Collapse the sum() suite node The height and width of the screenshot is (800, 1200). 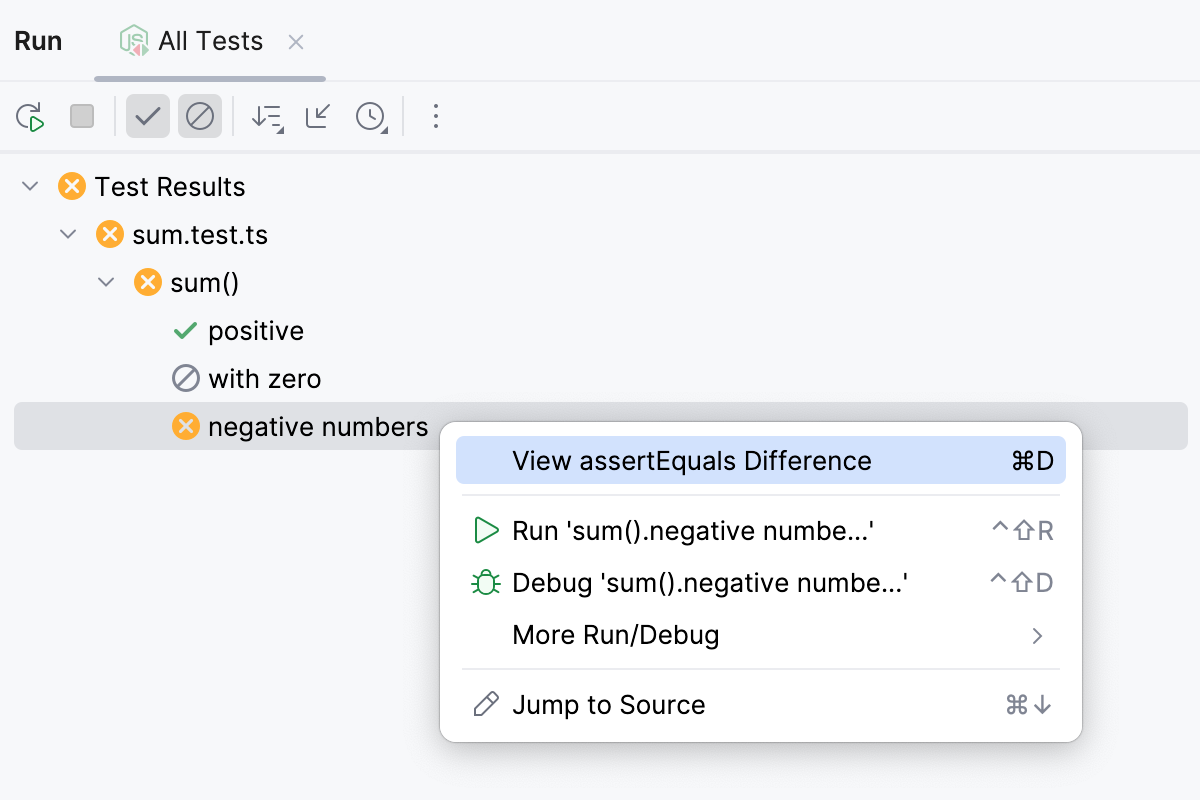[106, 283]
